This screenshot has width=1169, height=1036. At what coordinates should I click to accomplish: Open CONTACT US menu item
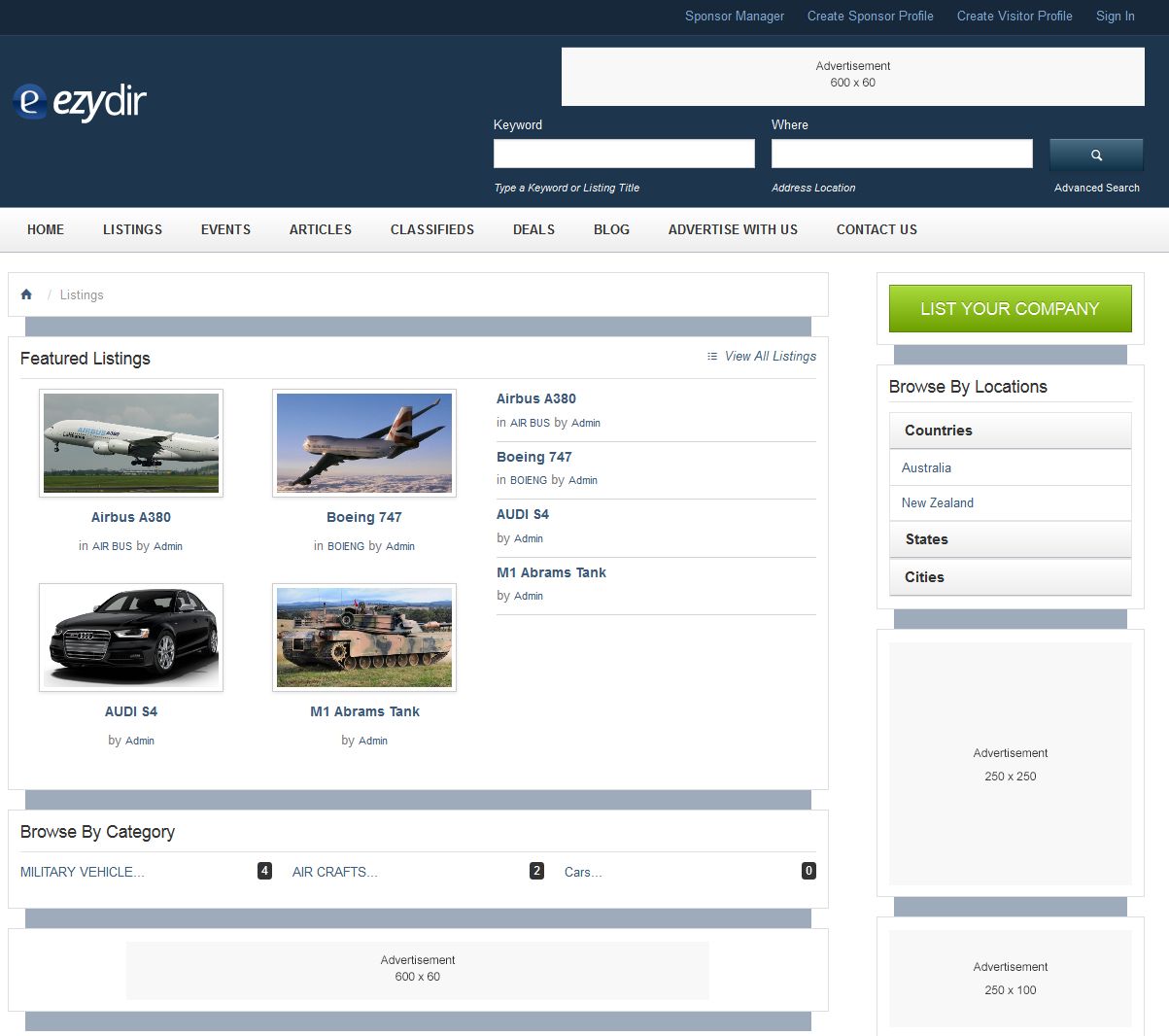[x=877, y=229]
